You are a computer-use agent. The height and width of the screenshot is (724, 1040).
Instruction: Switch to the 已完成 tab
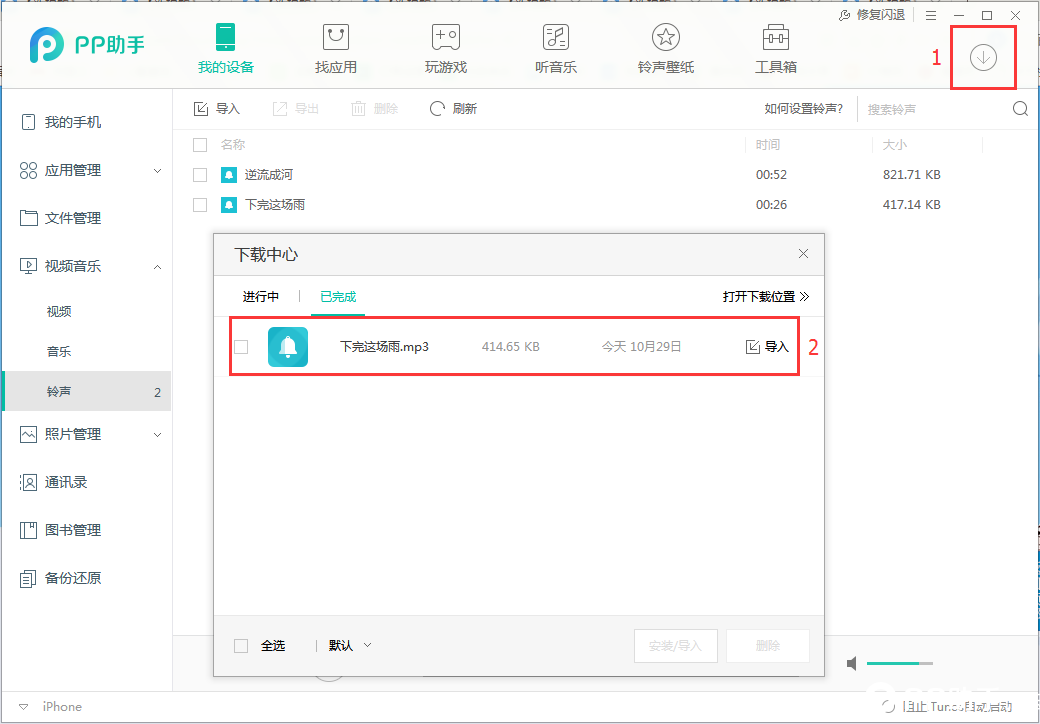338,296
